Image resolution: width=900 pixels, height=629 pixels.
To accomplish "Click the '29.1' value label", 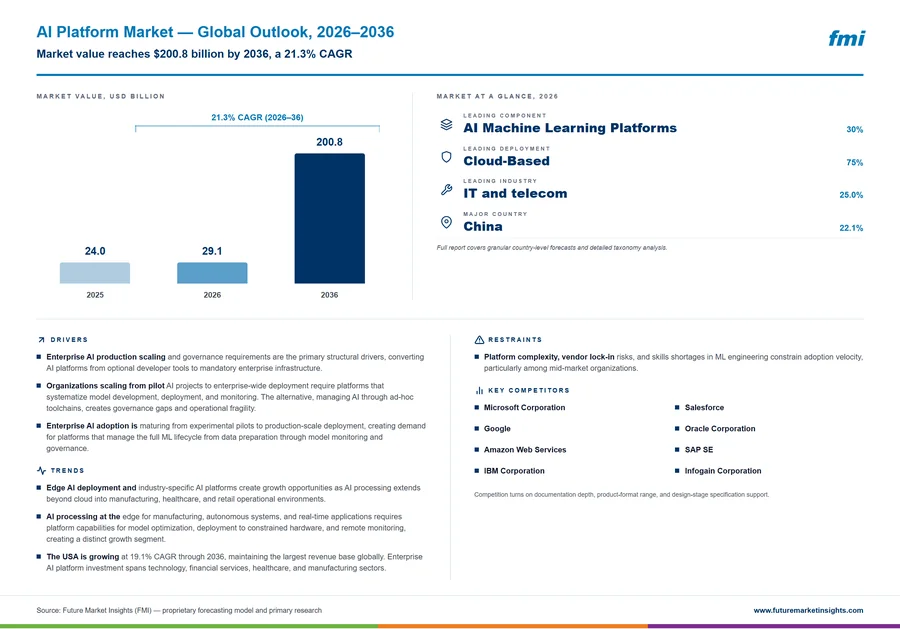I will pyautogui.click(x=212, y=251).
